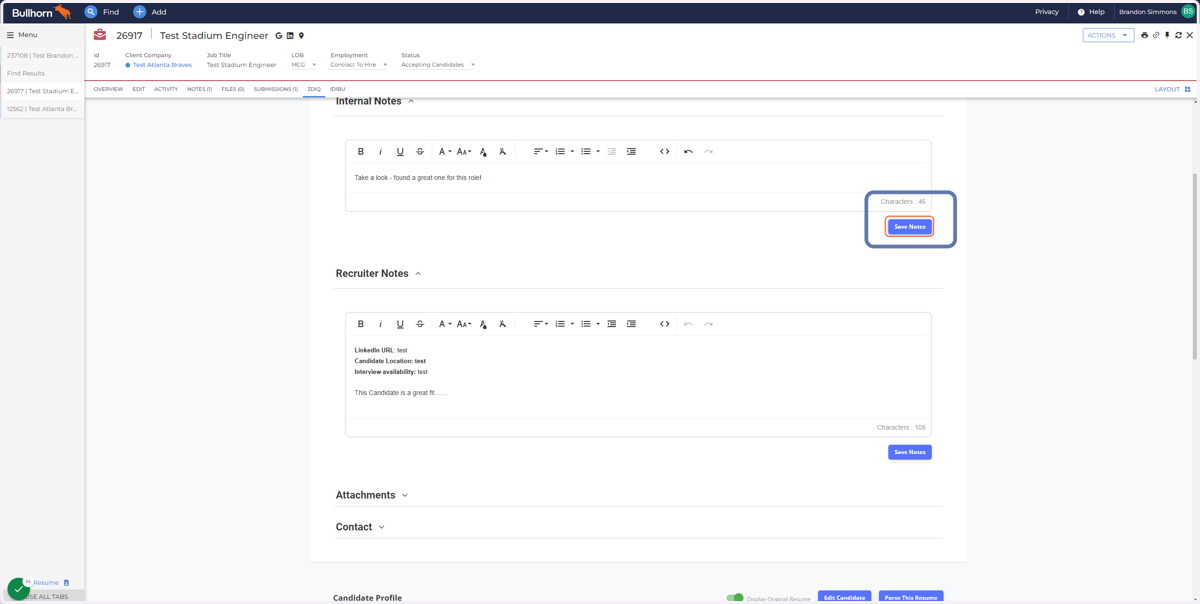1200x604 pixels.
Task: Expand the Attachments section
Action: click(x=405, y=496)
